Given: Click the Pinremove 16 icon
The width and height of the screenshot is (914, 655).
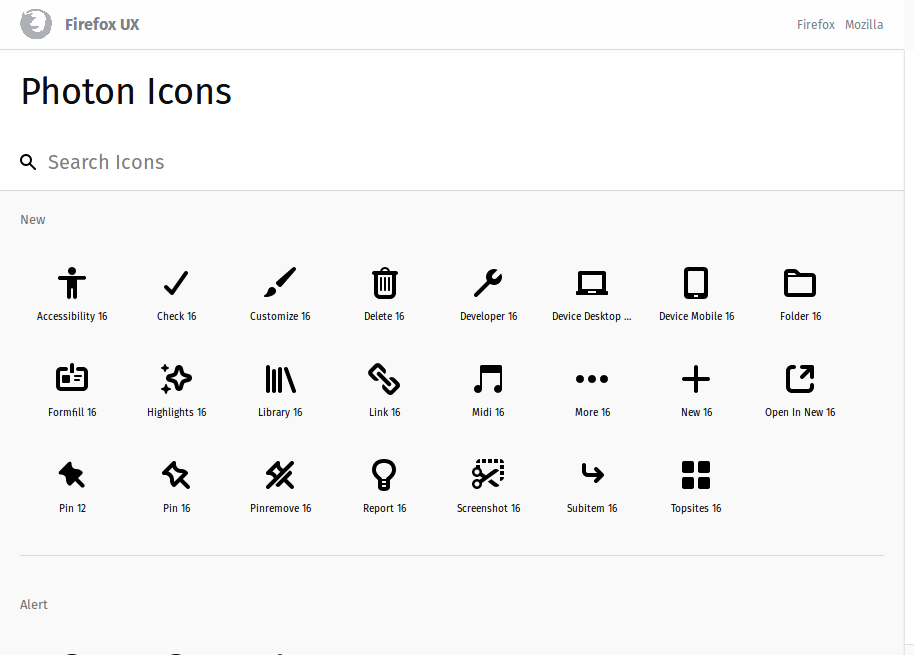Looking at the screenshot, I should point(280,475).
